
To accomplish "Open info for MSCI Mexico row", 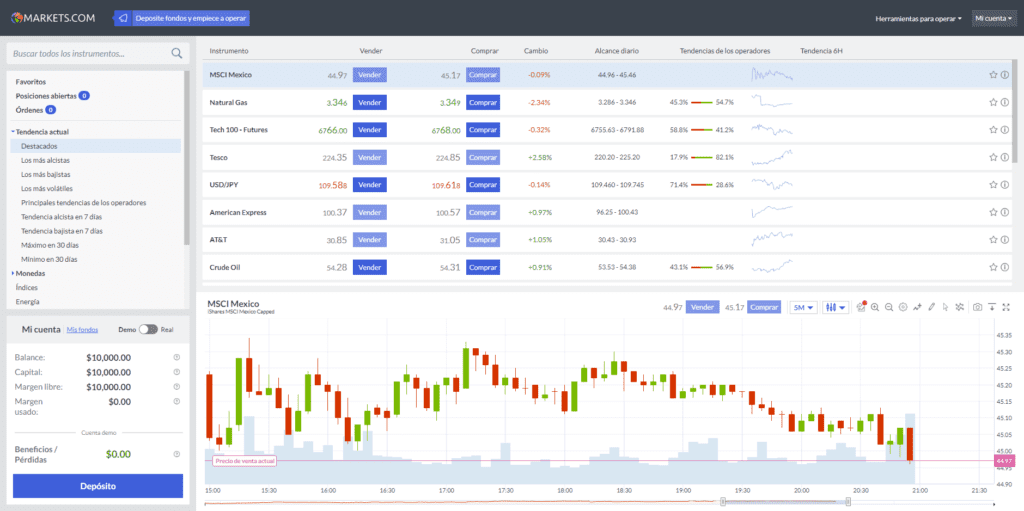I will point(1004,74).
